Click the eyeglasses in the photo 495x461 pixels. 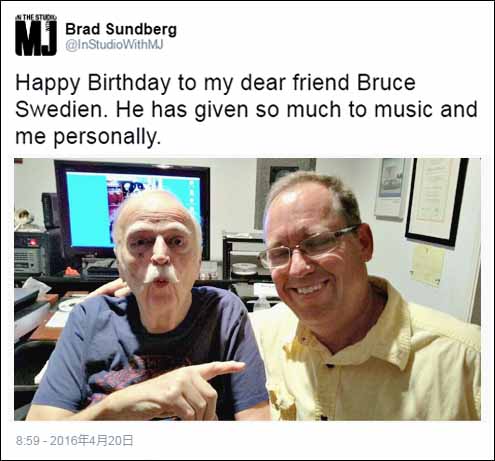pos(308,247)
